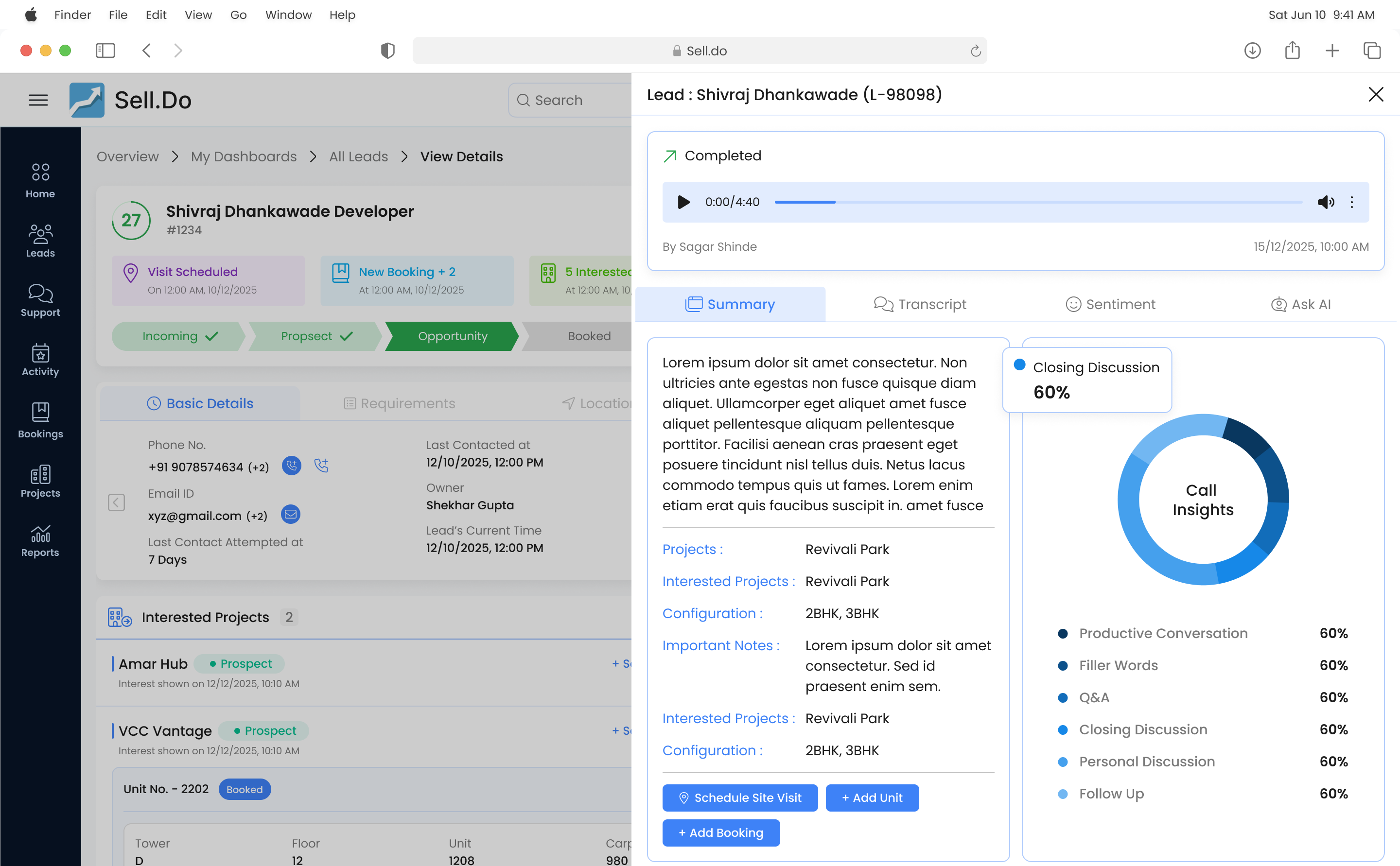Collapse details with left arrow box

116,502
